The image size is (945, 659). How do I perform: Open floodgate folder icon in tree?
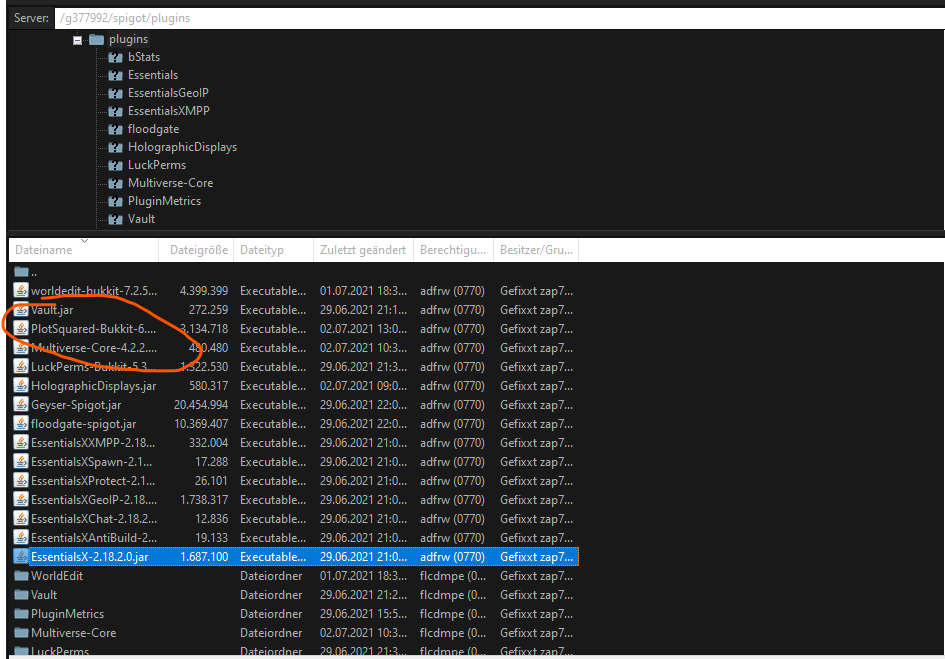coord(115,130)
